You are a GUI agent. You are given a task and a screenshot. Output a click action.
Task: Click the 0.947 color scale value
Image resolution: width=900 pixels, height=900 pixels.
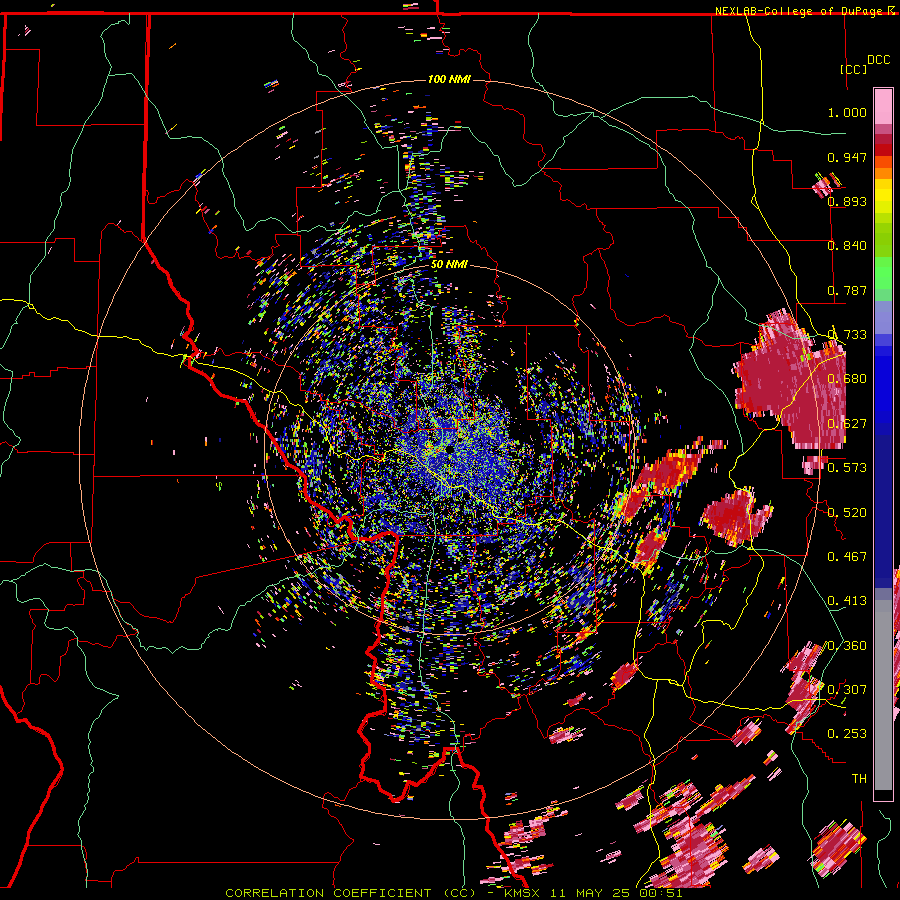847,157
